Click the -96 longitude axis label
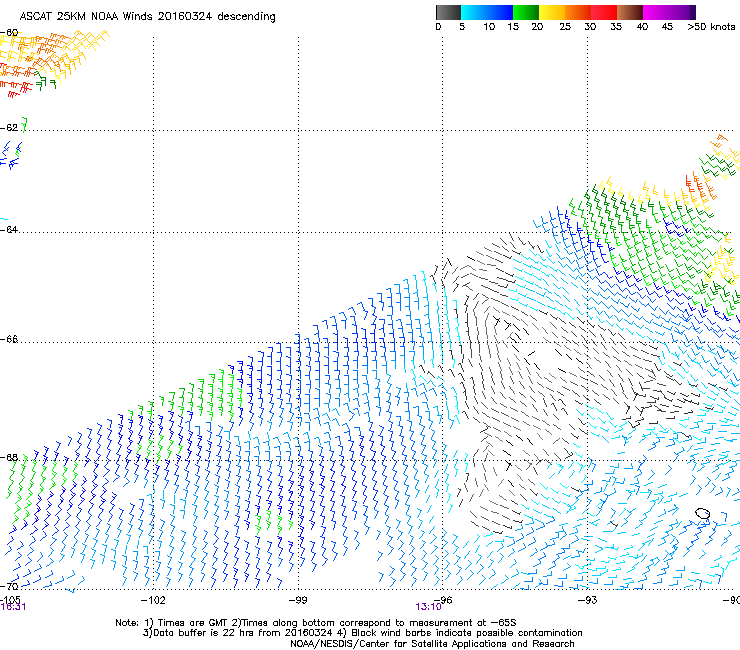This screenshot has height=650, width=740. [x=443, y=600]
